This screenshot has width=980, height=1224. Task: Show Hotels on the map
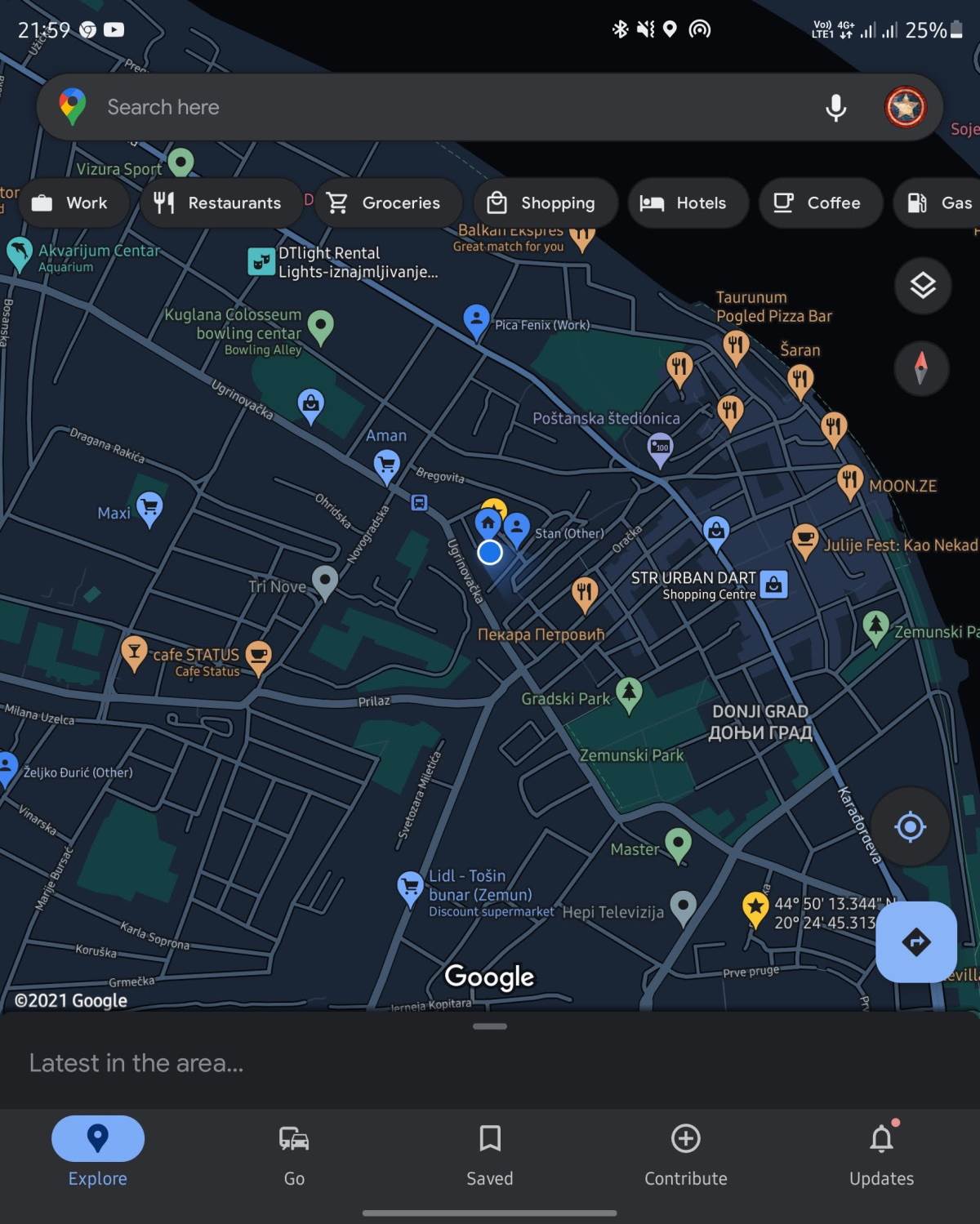tap(688, 203)
